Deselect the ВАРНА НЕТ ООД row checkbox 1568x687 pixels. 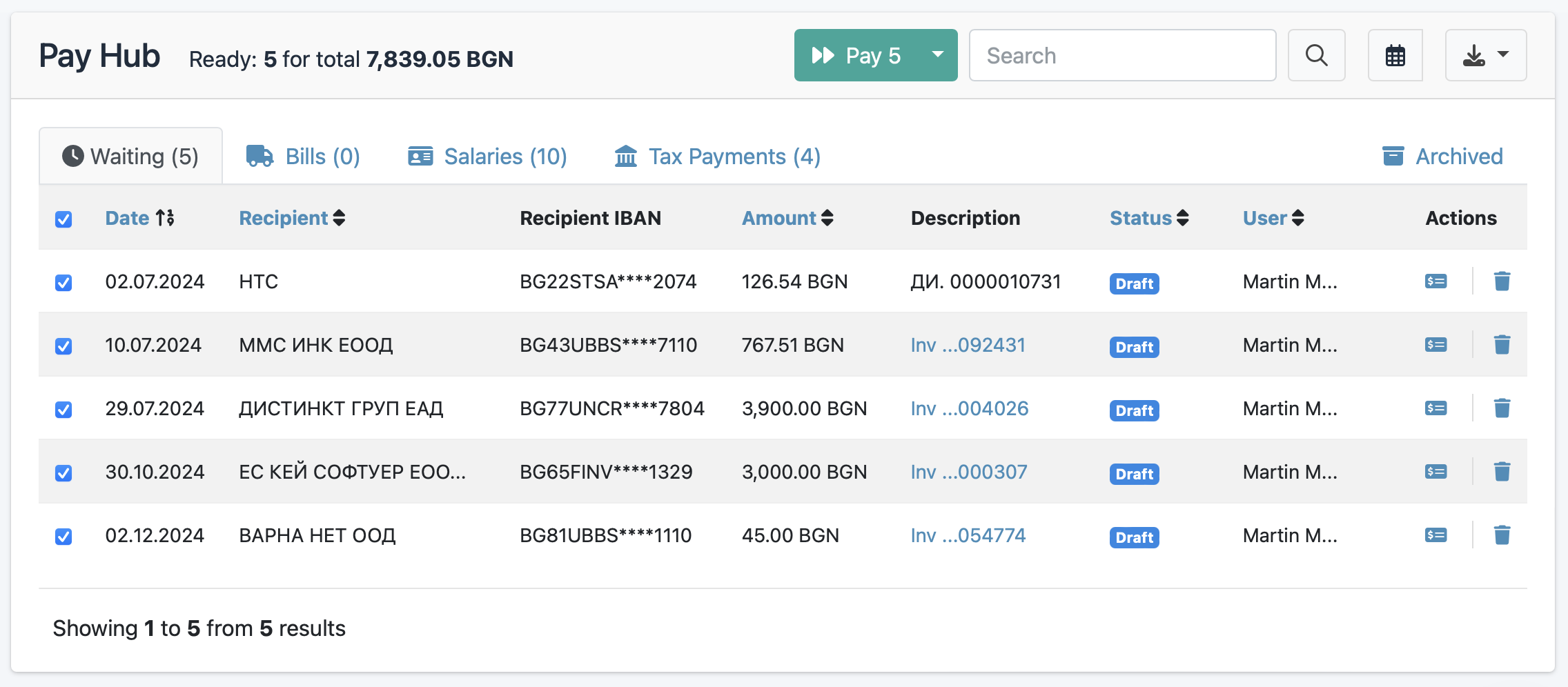click(63, 537)
